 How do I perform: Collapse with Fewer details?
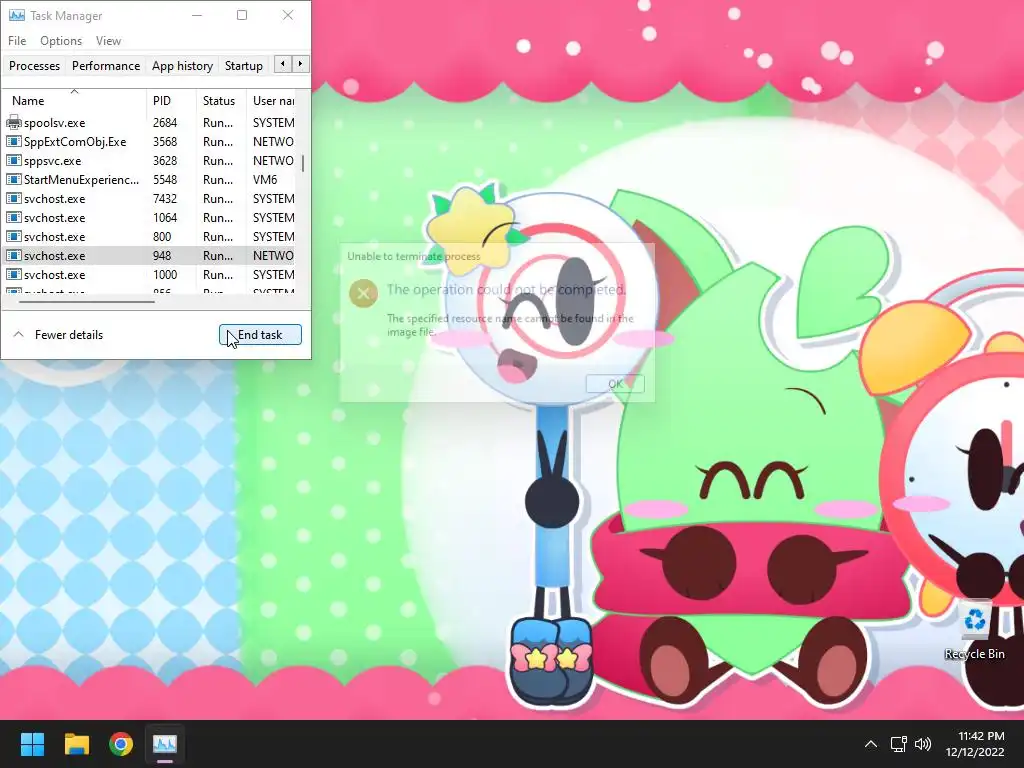click(58, 334)
